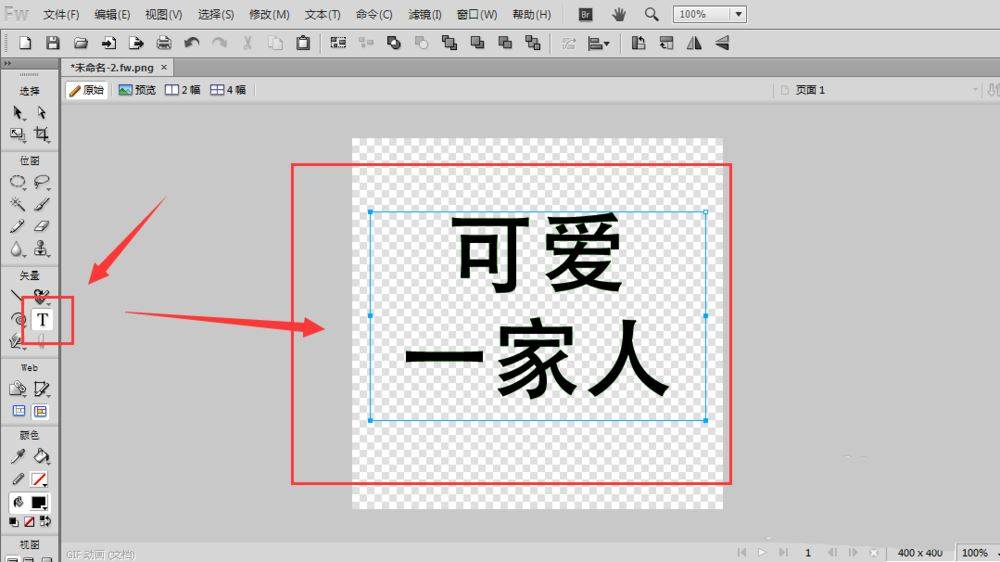
Task: Click the Print icon in the toolbar
Action: coord(164,43)
